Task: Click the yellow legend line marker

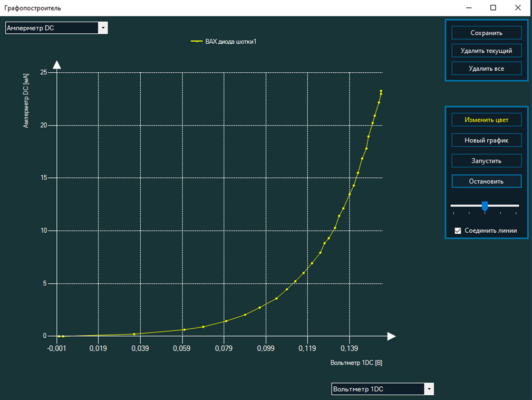Action: 197,41
